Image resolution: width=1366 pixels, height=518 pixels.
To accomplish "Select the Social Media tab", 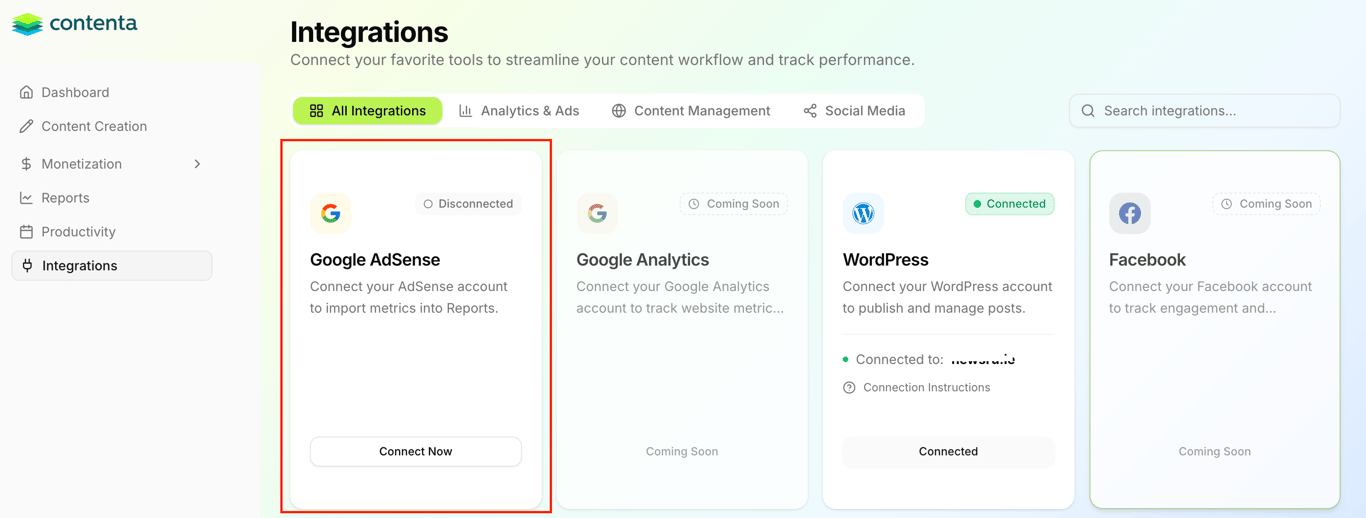I will point(854,111).
